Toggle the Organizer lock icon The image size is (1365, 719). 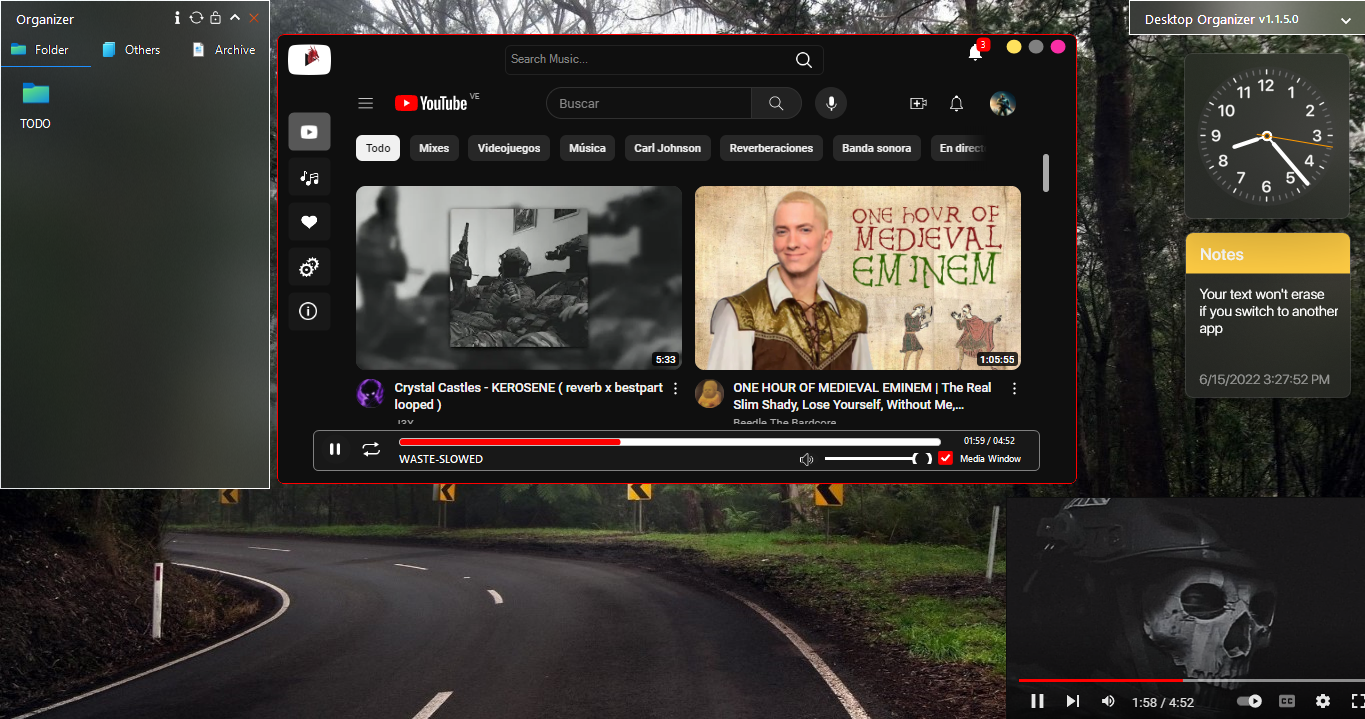pos(215,18)
